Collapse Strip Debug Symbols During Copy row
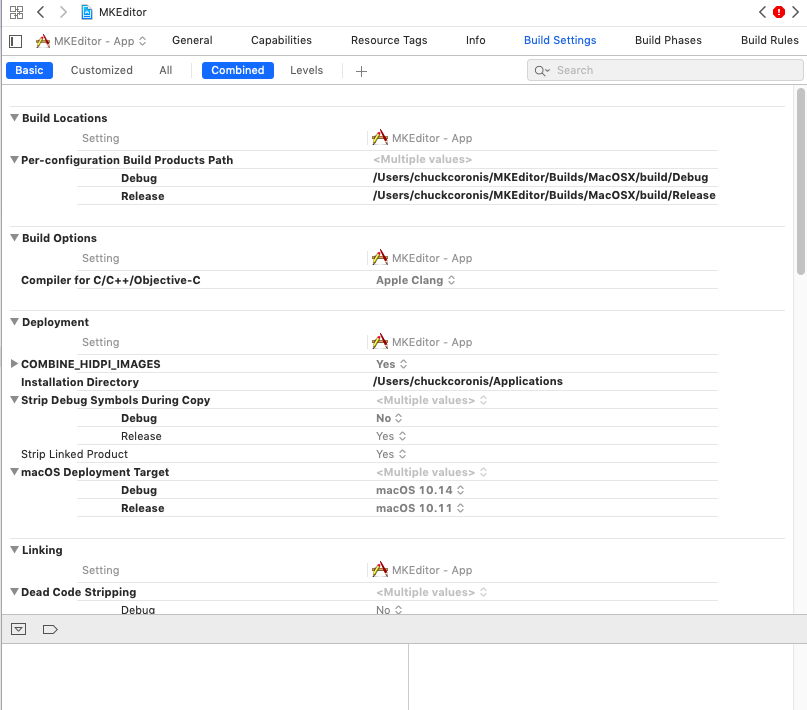Screen dimensions: 807x710 (x=14, y=400)
